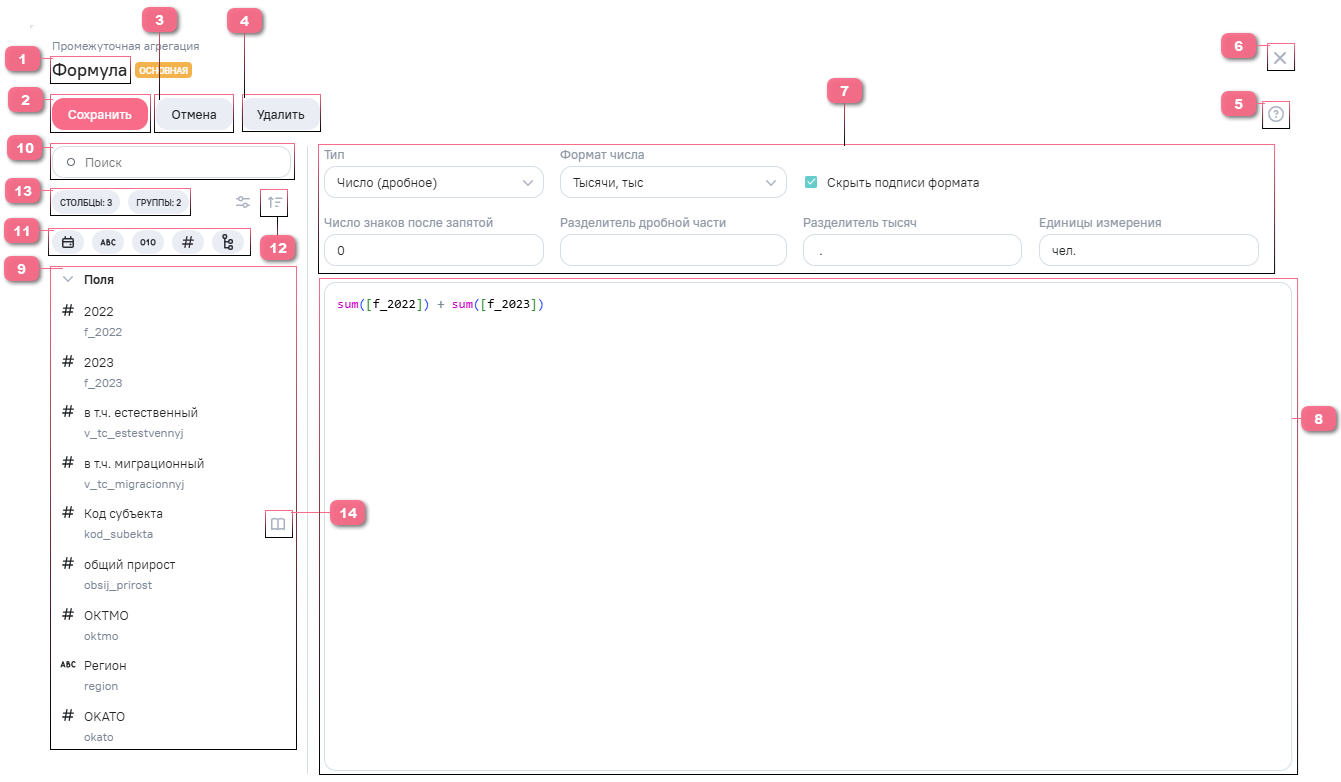Screen dimensions: 1341x782
Task: Click the hierarchy tree filter icon
Action: [228, 242]
